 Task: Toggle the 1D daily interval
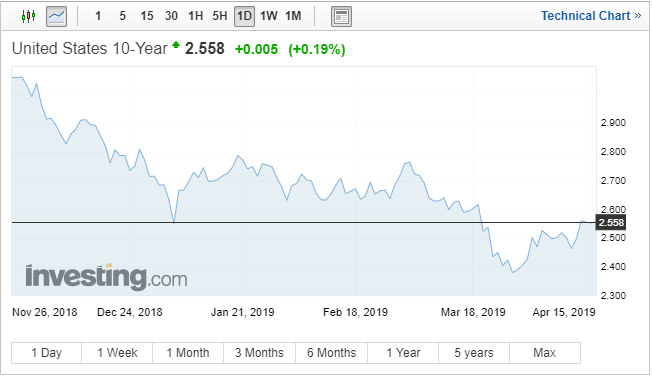click(x=244, y=17)
